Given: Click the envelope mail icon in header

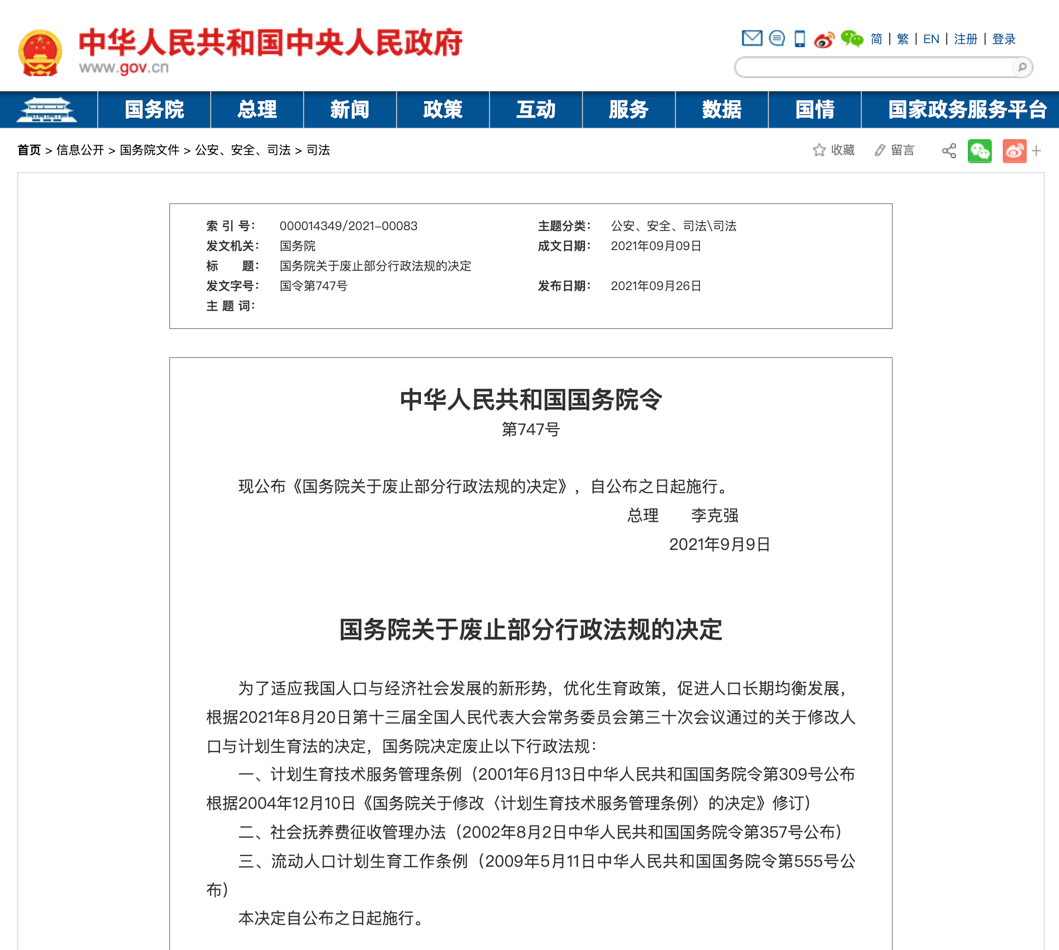Looking at the screenshot, I should point(752,39).
